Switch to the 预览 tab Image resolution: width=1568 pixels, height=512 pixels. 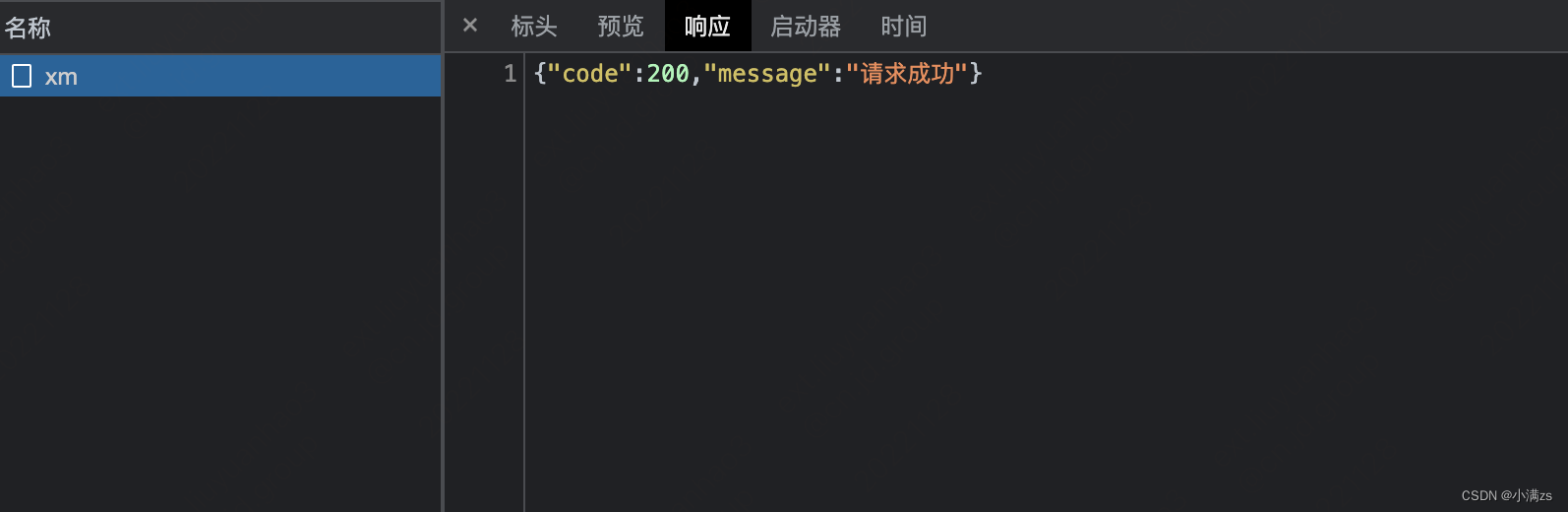click(621, 27)
